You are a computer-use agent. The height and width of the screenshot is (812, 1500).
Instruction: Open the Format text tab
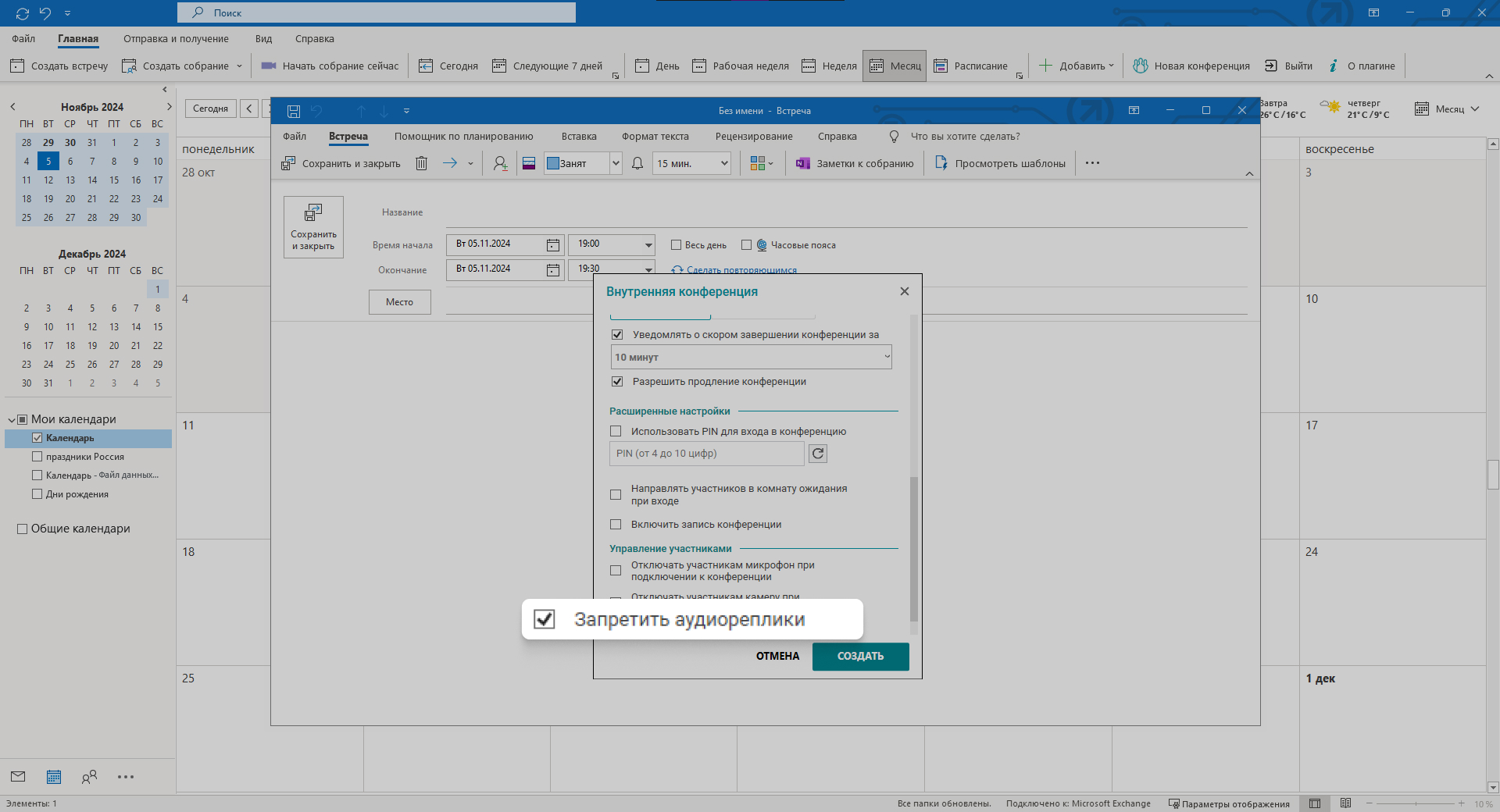click(655, 137)
